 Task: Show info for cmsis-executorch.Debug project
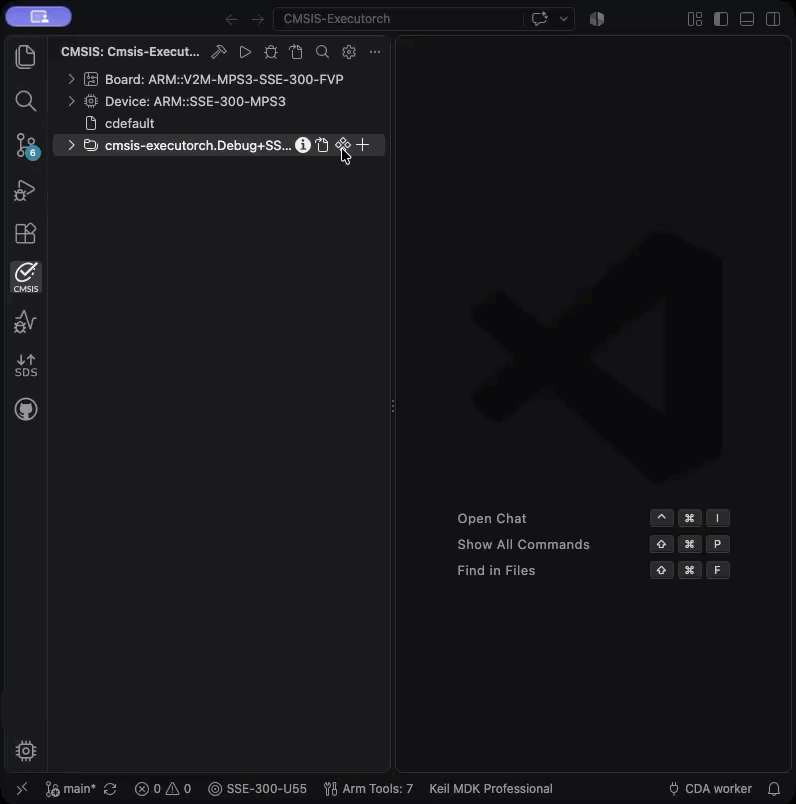pyautogui.click(x=303, y=145)
